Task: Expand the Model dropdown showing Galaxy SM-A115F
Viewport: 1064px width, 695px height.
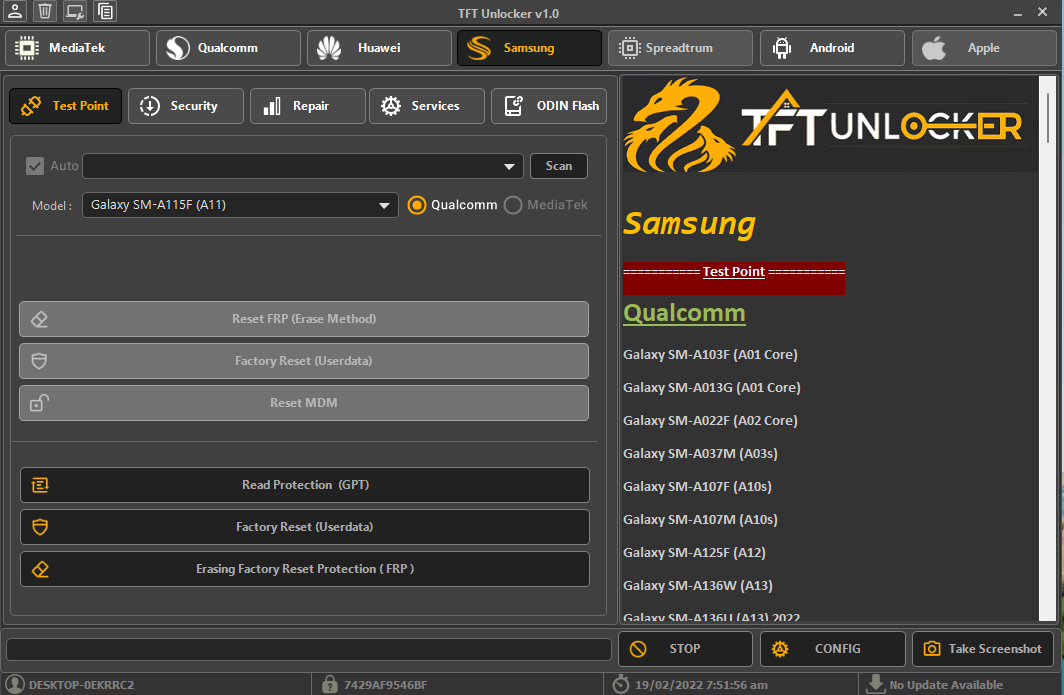Action: [240, 205]
